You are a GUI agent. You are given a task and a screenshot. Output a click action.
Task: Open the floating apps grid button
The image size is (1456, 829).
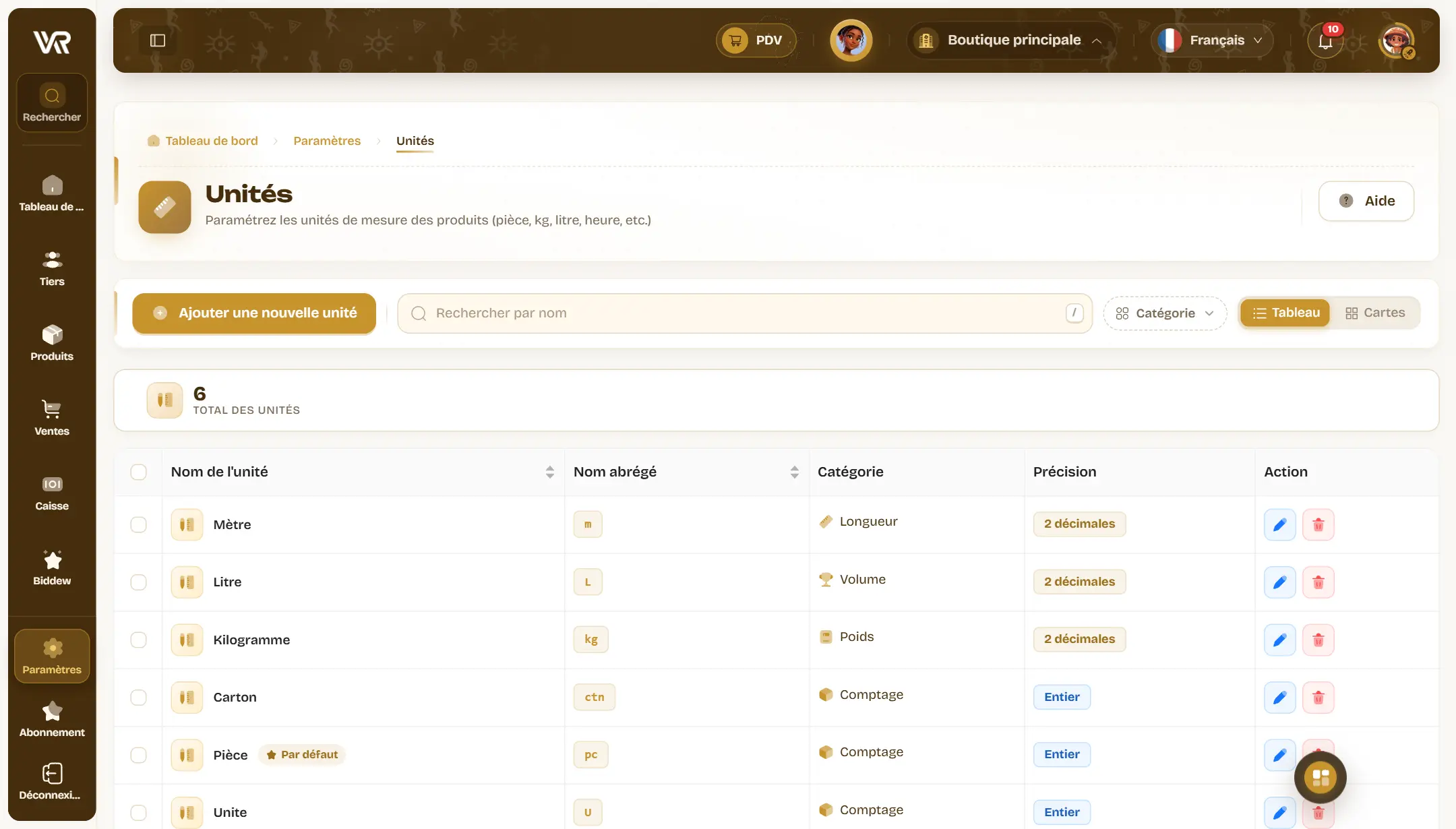click(1320, 778)
